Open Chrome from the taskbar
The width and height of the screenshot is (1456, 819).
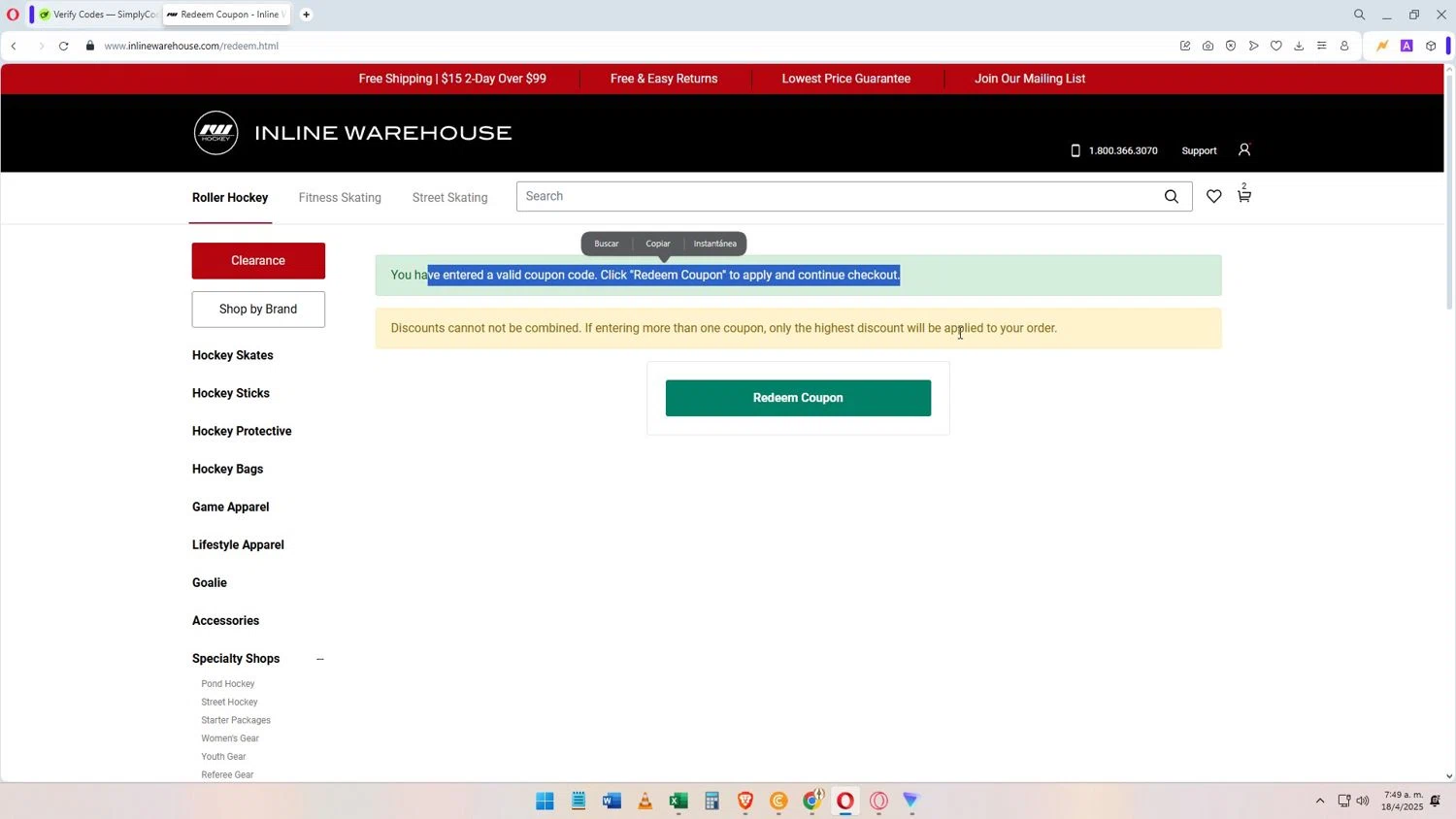[812, 801]
